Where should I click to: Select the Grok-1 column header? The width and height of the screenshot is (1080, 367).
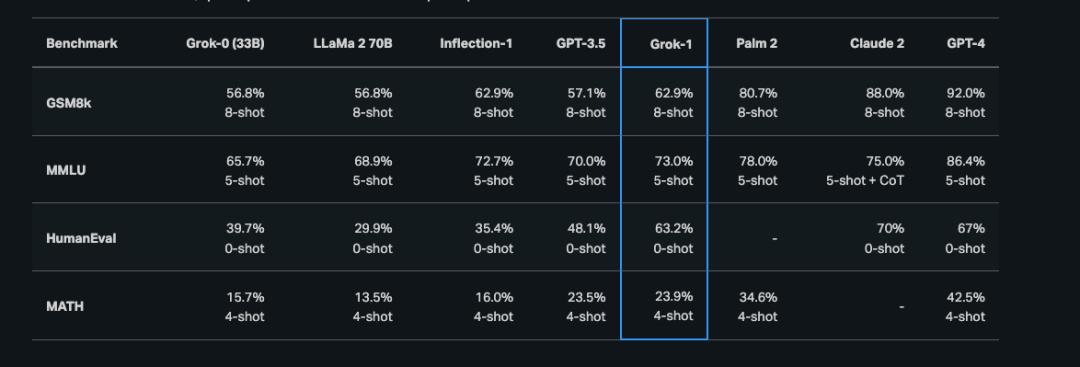coord(671,44)
